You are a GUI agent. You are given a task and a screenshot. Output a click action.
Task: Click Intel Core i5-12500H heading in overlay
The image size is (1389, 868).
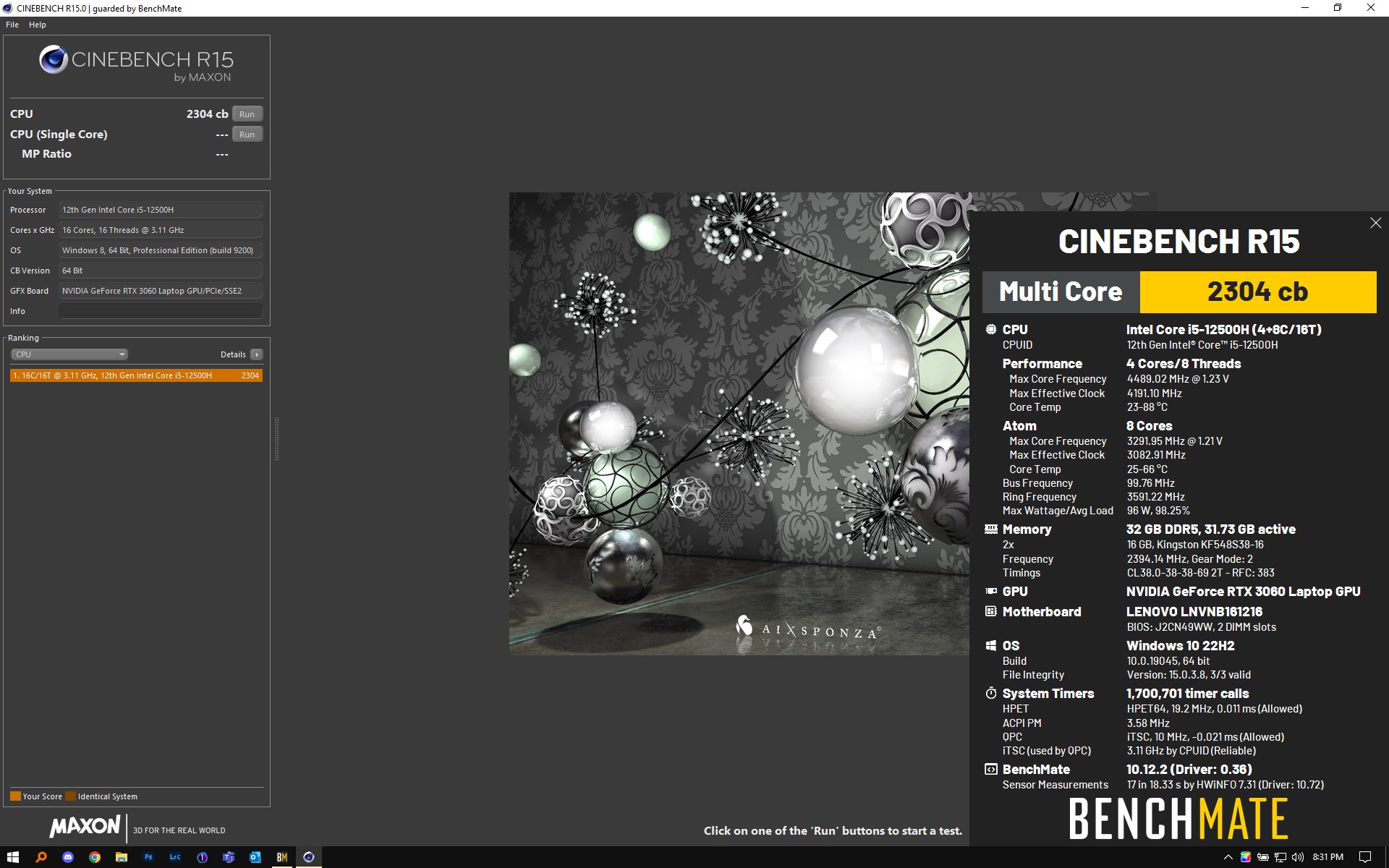coord(1223,329)
